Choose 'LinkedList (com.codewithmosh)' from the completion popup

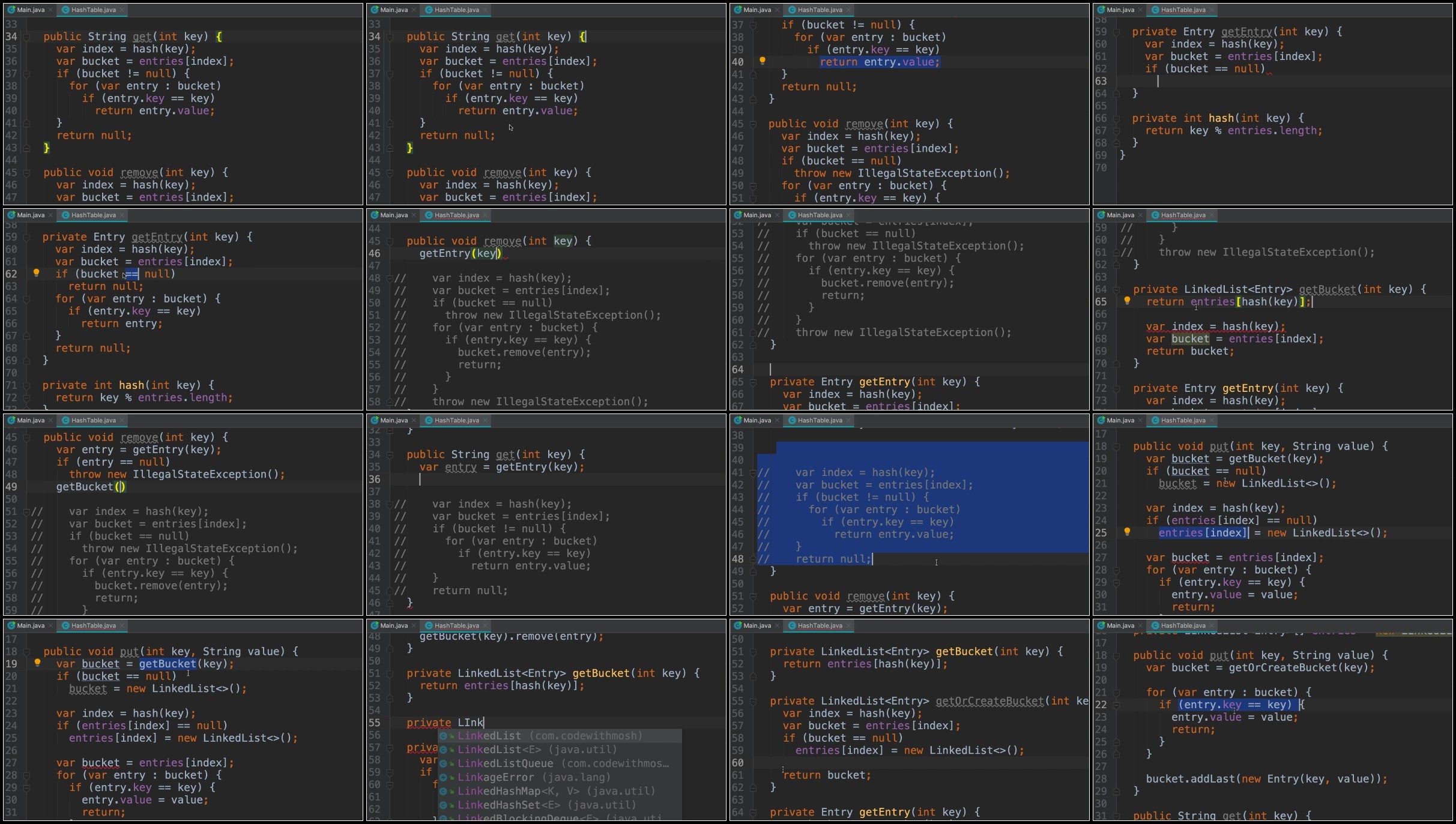click(x=560, y=736)
